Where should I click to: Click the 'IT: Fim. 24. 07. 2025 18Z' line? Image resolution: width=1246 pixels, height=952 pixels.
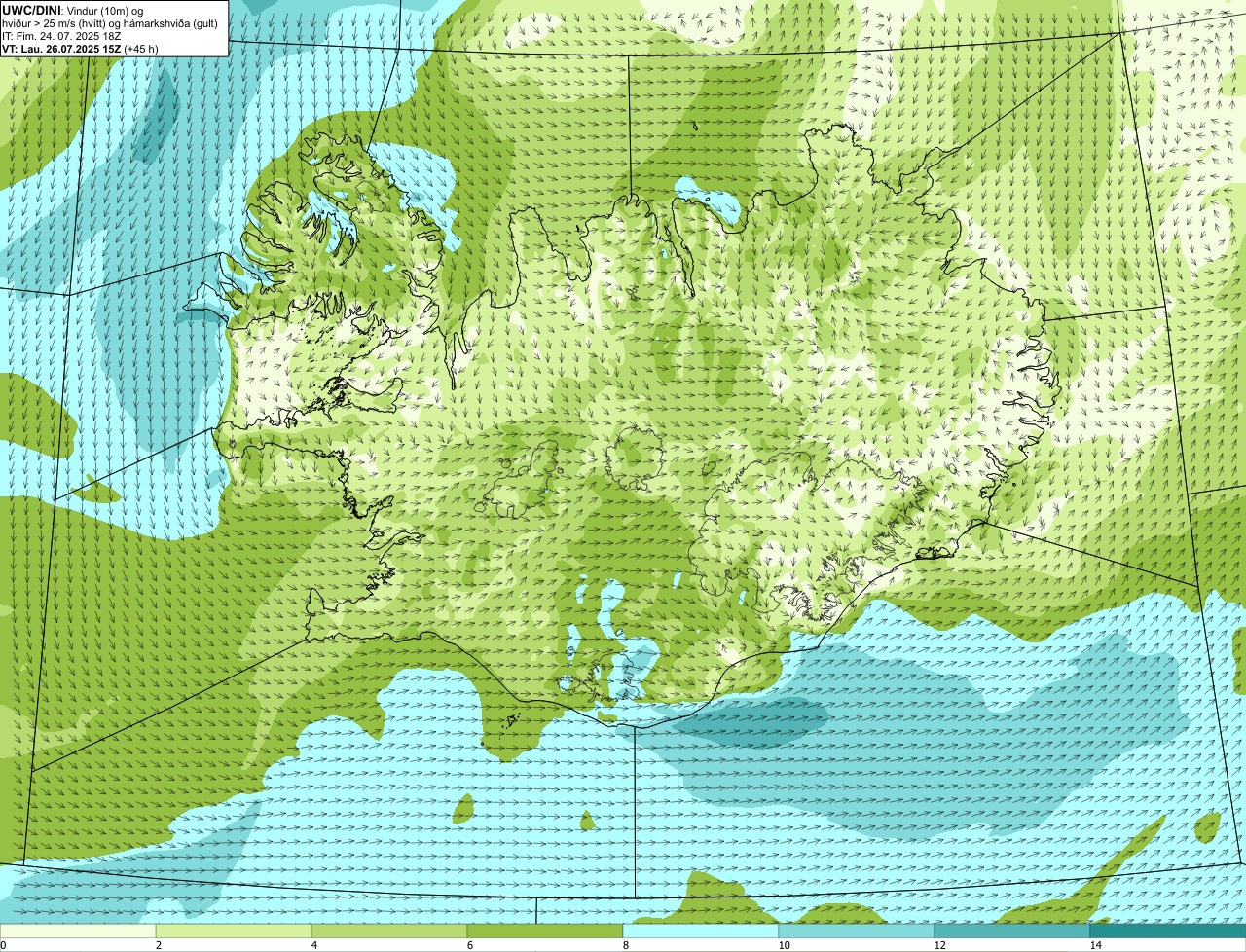(61, 35)
